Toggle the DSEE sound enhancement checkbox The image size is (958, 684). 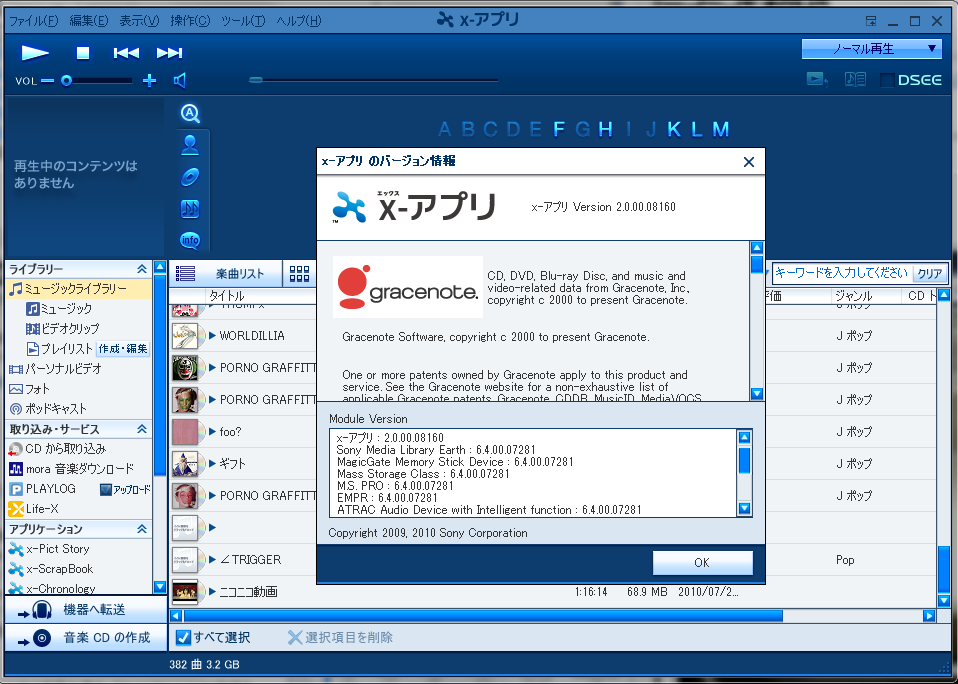[887, 80]
